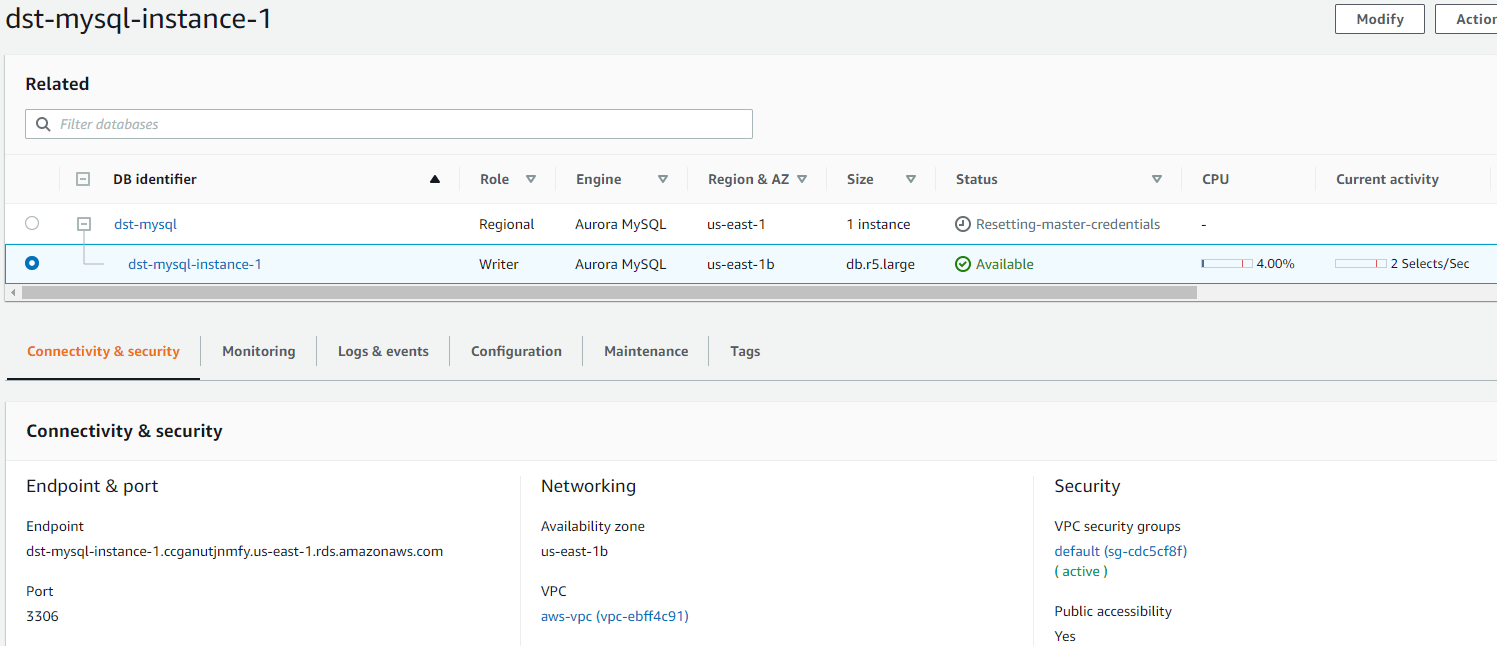Select the dst-mysql cluster radio button

32,224
